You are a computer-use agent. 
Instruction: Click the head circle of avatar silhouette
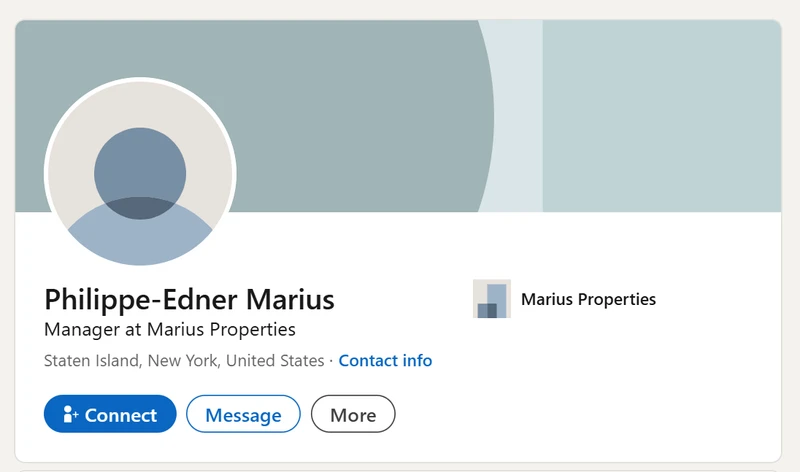[x=140, y=170]
